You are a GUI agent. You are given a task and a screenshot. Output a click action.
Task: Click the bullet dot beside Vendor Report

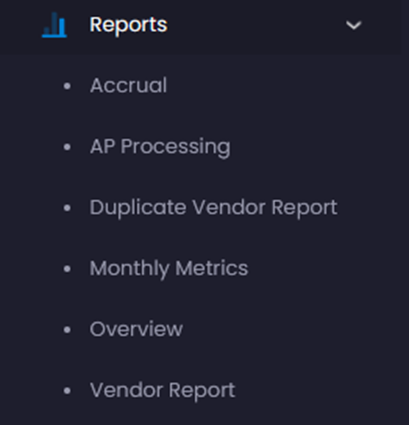[67, 390]
